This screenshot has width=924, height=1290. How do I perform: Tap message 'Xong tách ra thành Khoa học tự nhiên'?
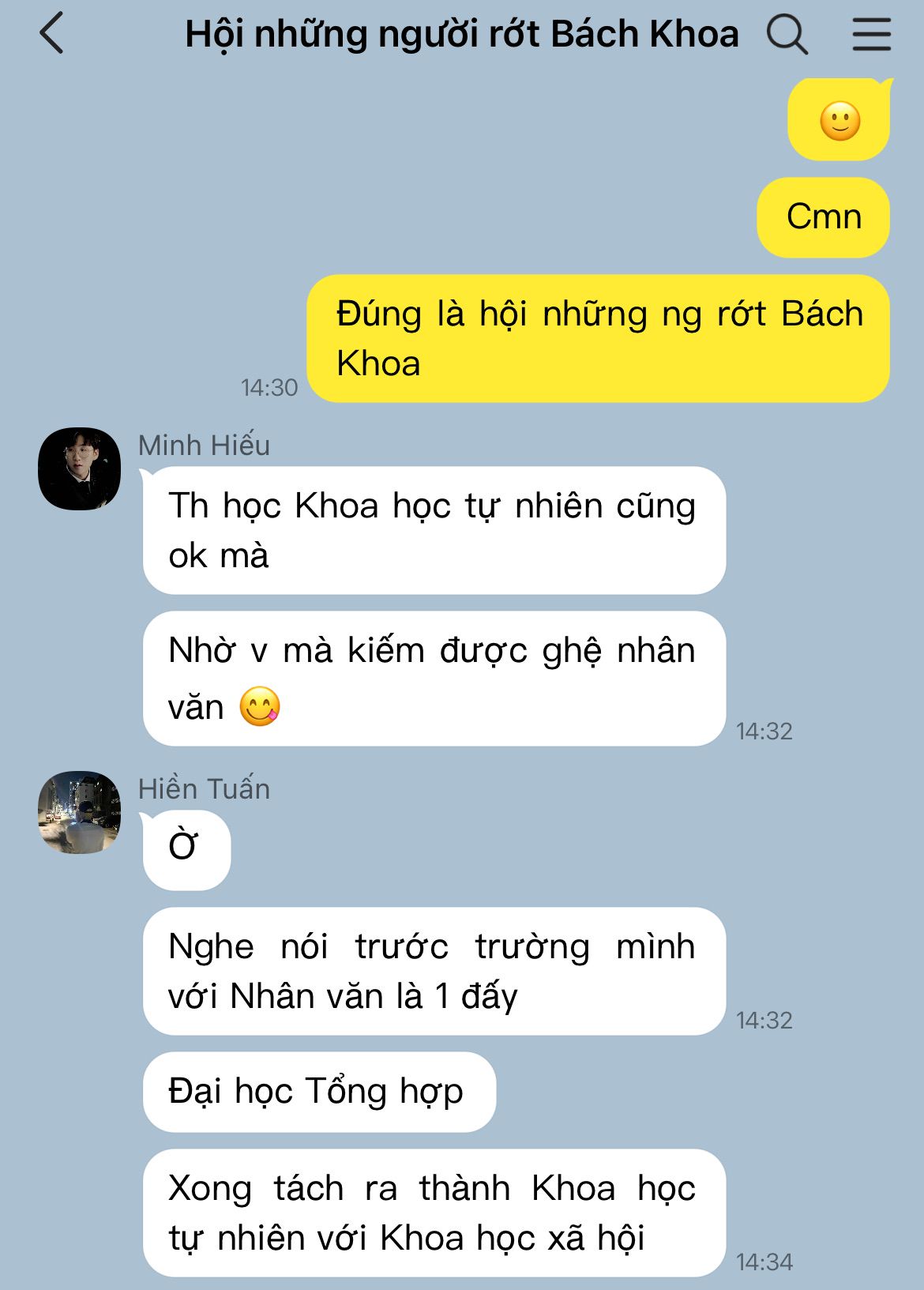tap(434, 1213)
